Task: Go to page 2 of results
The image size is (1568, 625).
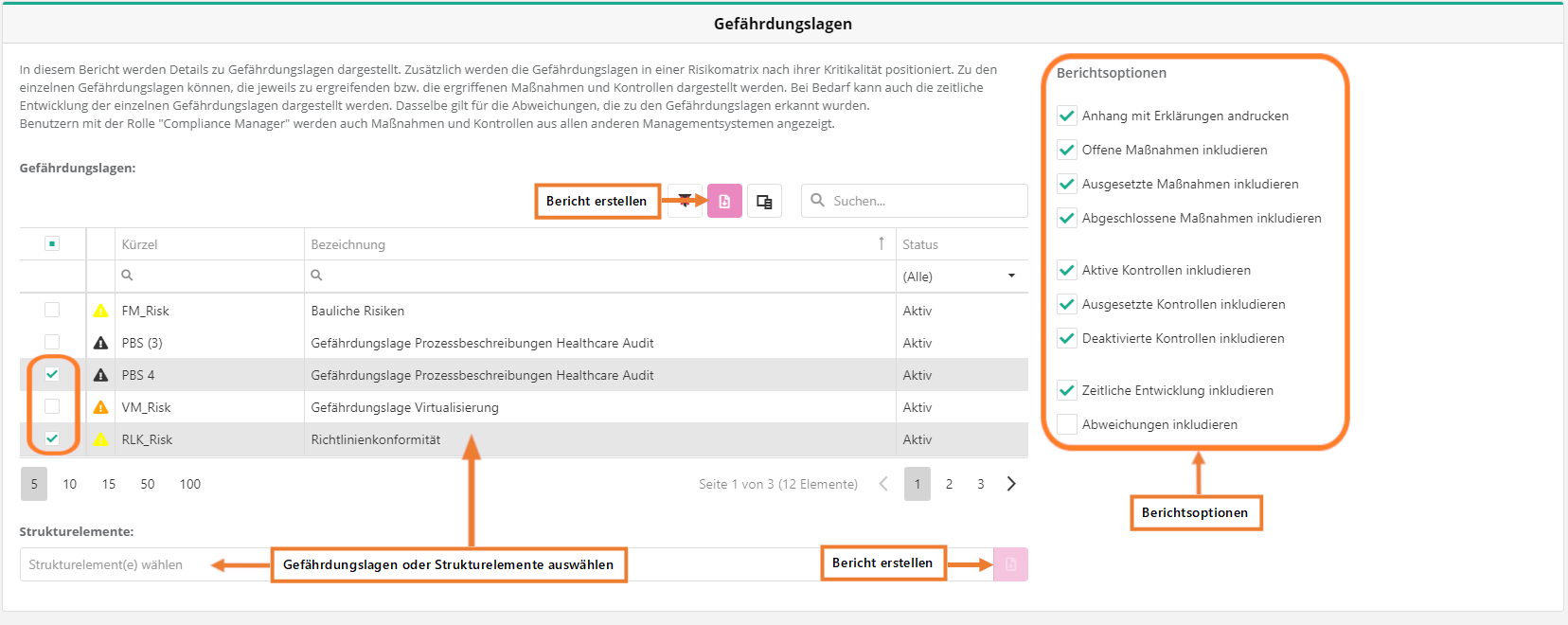Action: [949, 484]
